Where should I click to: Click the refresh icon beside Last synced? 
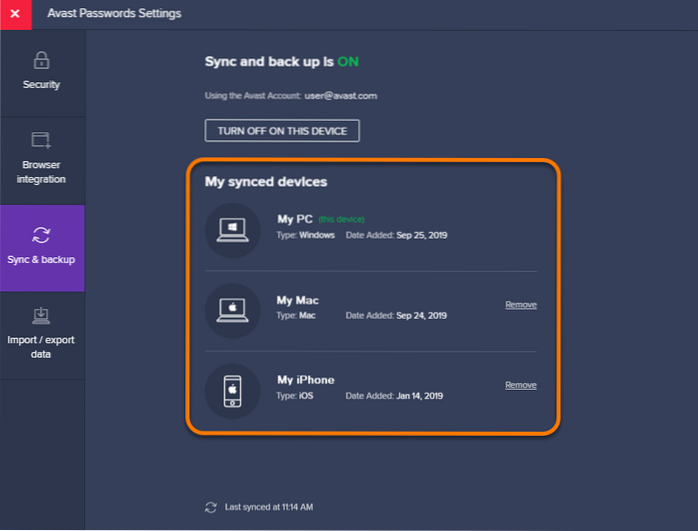(210, 508)
